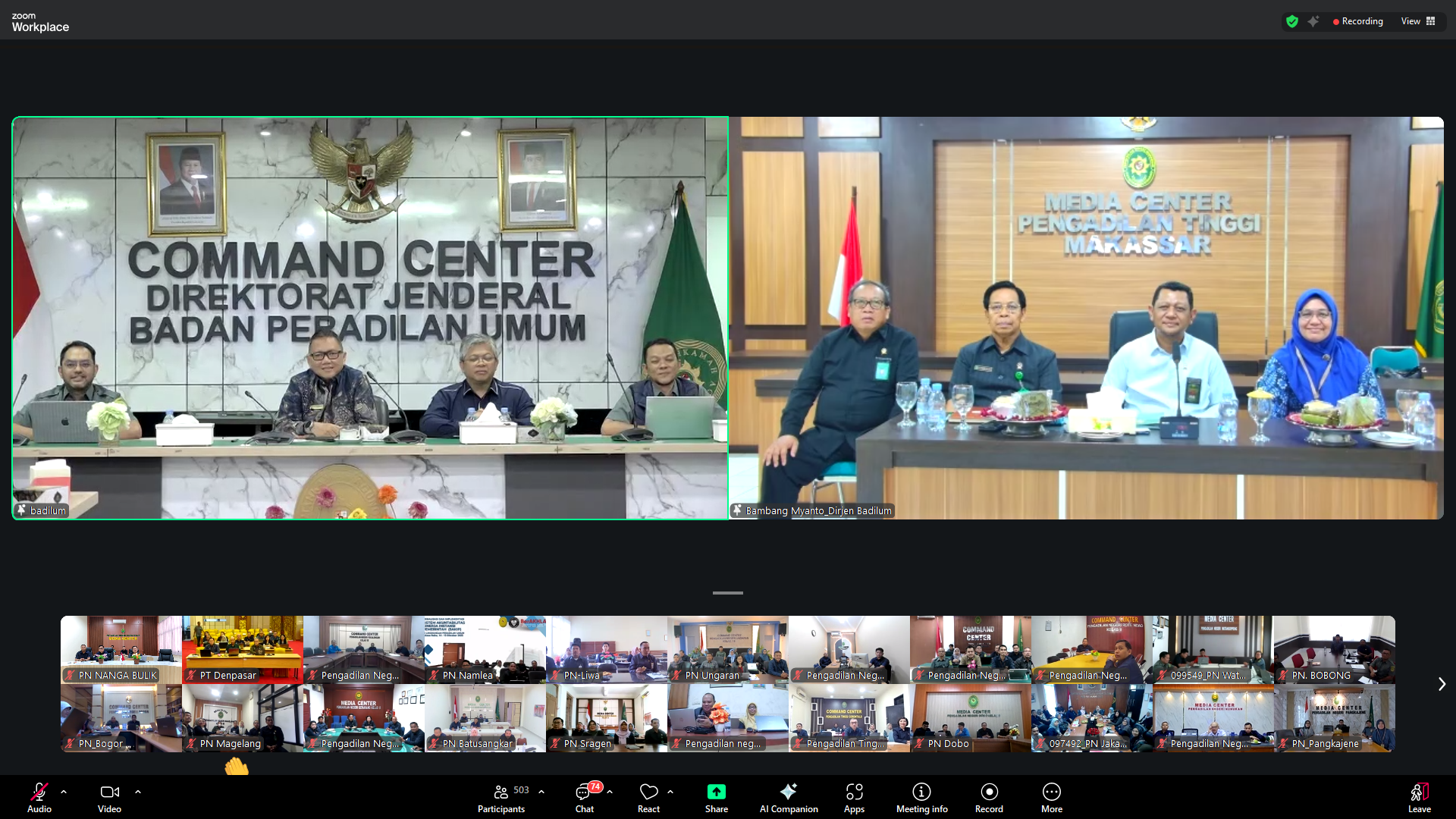1456x819 pixels.
Task: Click the green encryption shield icon
Action: pyautogui.click(x=1292, y=21)
